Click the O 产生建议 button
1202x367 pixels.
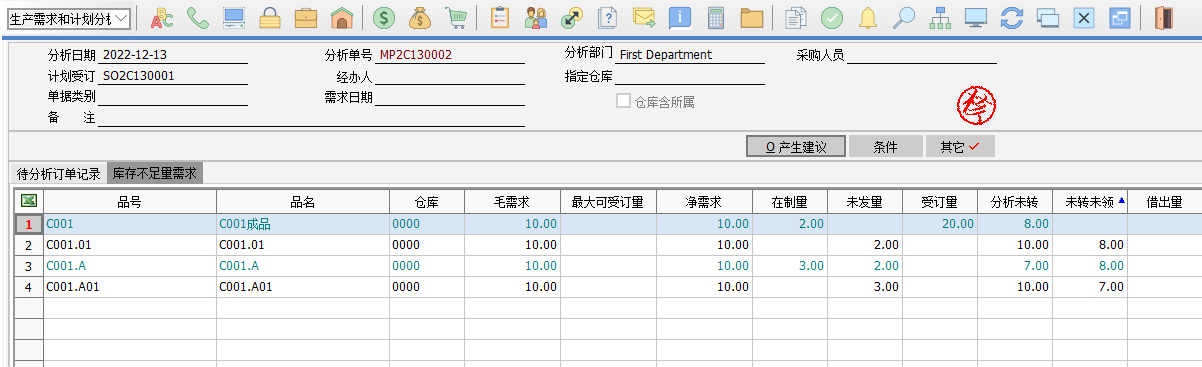(796, 147)
